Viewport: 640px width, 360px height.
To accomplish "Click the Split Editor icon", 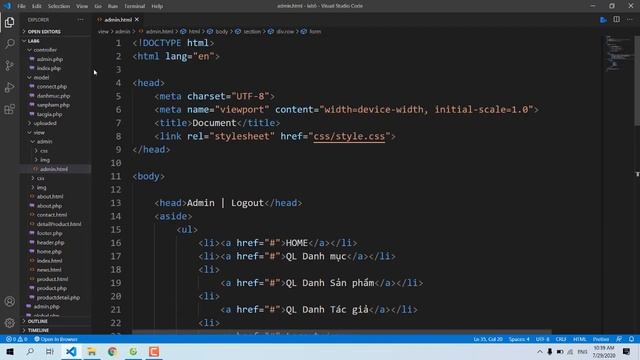I will 616,19.
